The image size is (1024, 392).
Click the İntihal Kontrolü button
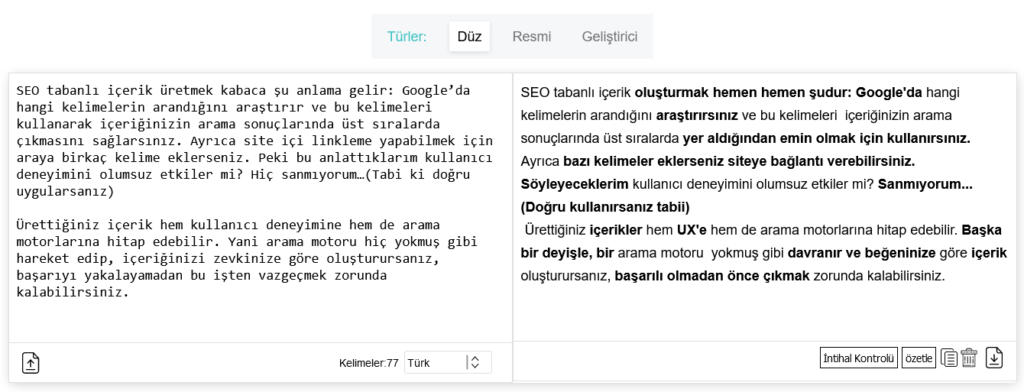point(858,358)
